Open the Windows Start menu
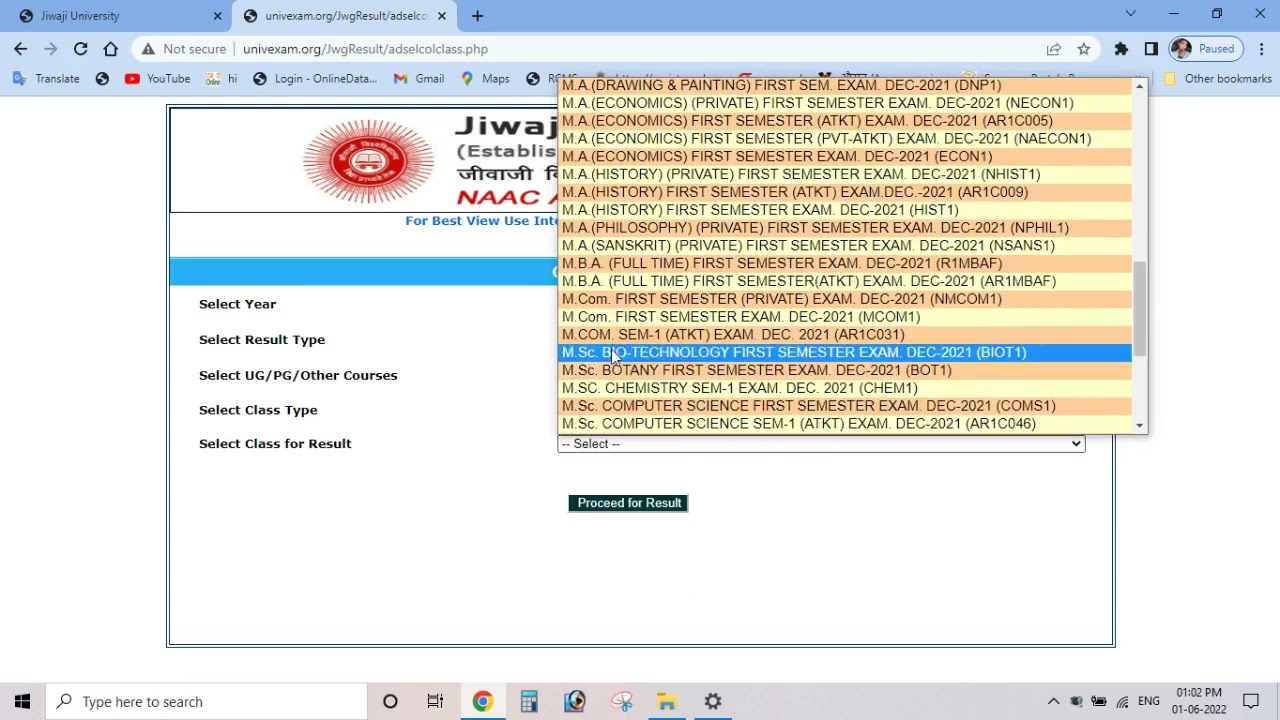Image resolution: width=1280 pixels, height=720 pixels. 22,701
